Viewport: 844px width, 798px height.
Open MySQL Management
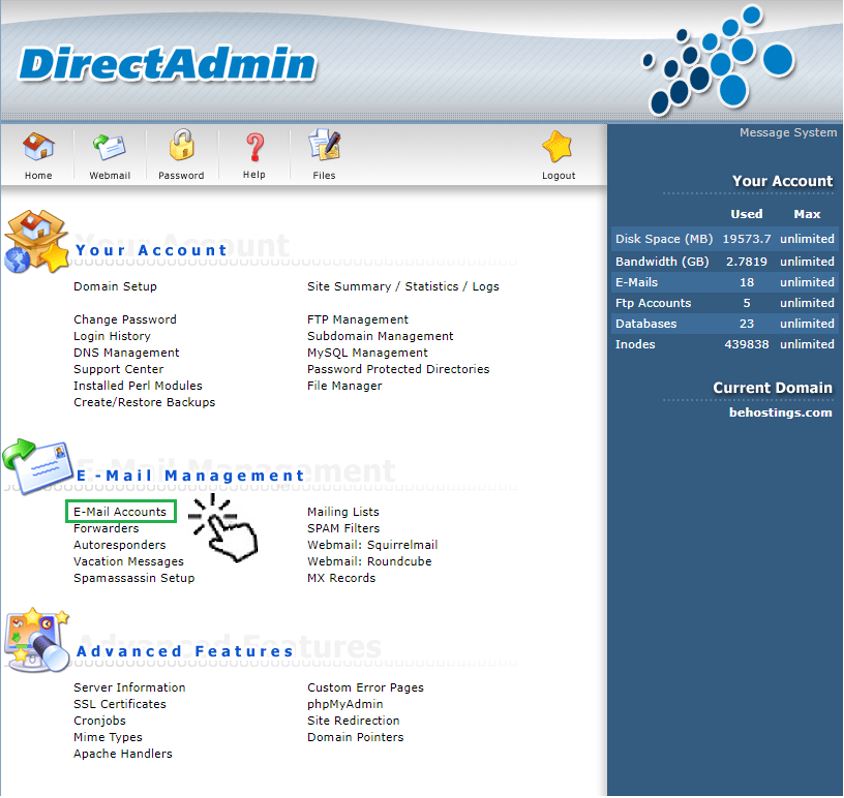click(368, 352)
